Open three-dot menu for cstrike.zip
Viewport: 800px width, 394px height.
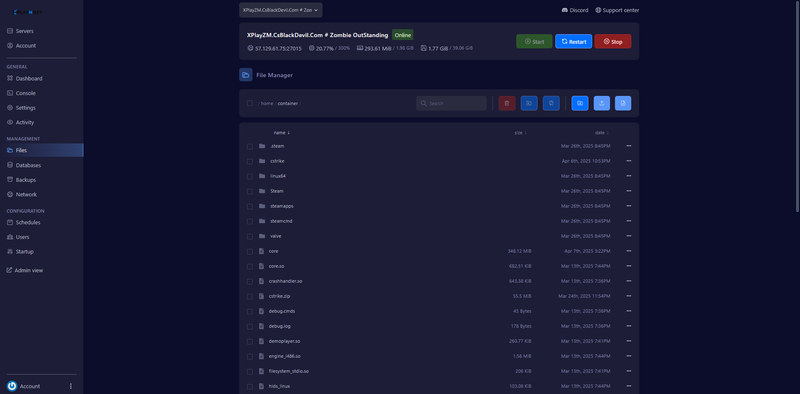[629, 296]
